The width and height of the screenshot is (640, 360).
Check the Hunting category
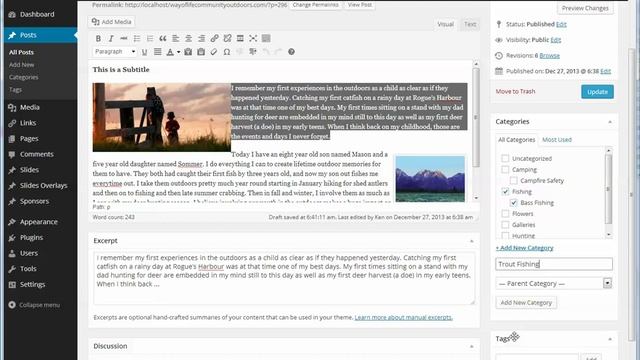point(505,236)
